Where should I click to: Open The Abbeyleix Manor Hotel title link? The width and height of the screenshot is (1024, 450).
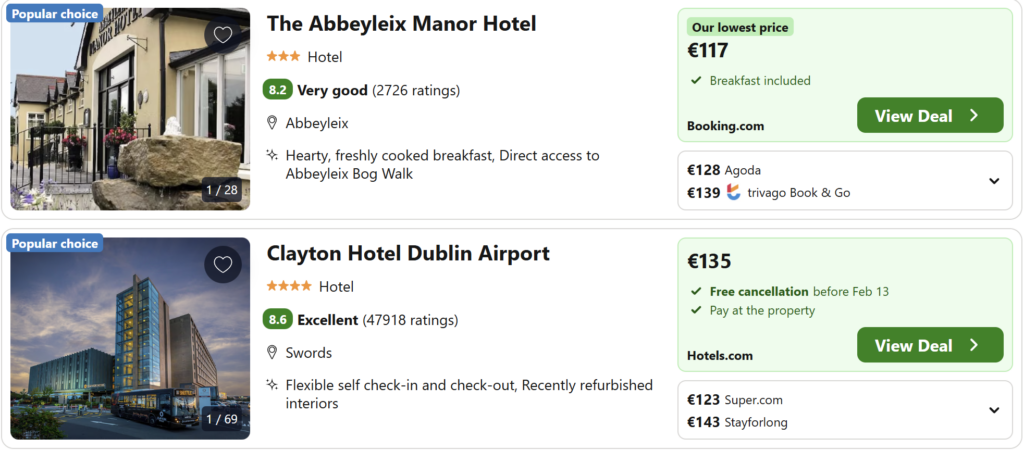click(401, 24)
